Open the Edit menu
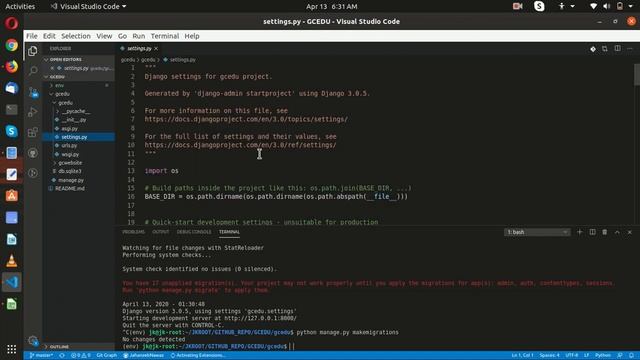 49,36
